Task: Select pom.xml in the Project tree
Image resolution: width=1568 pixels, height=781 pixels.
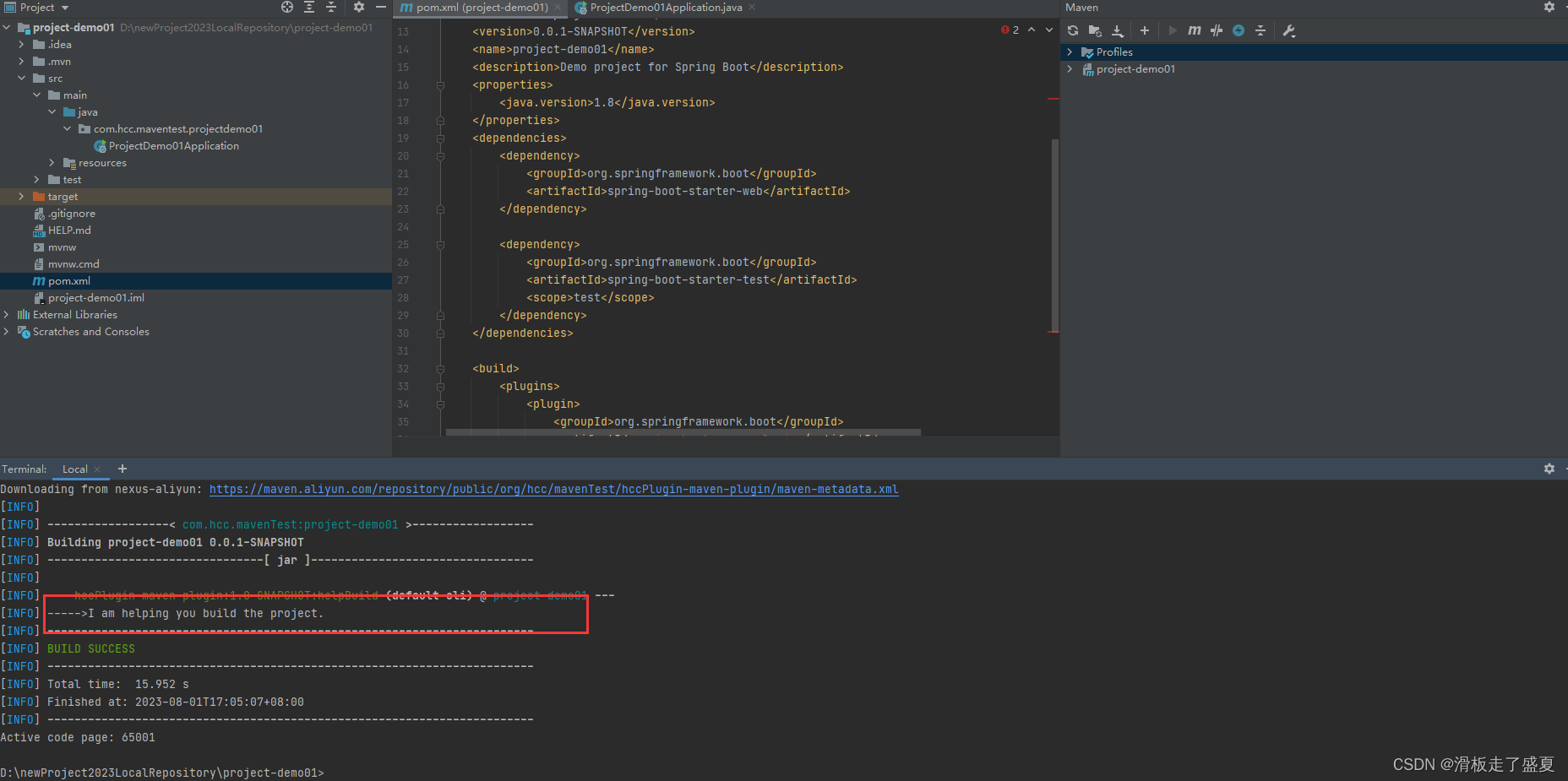Action: 68,280
